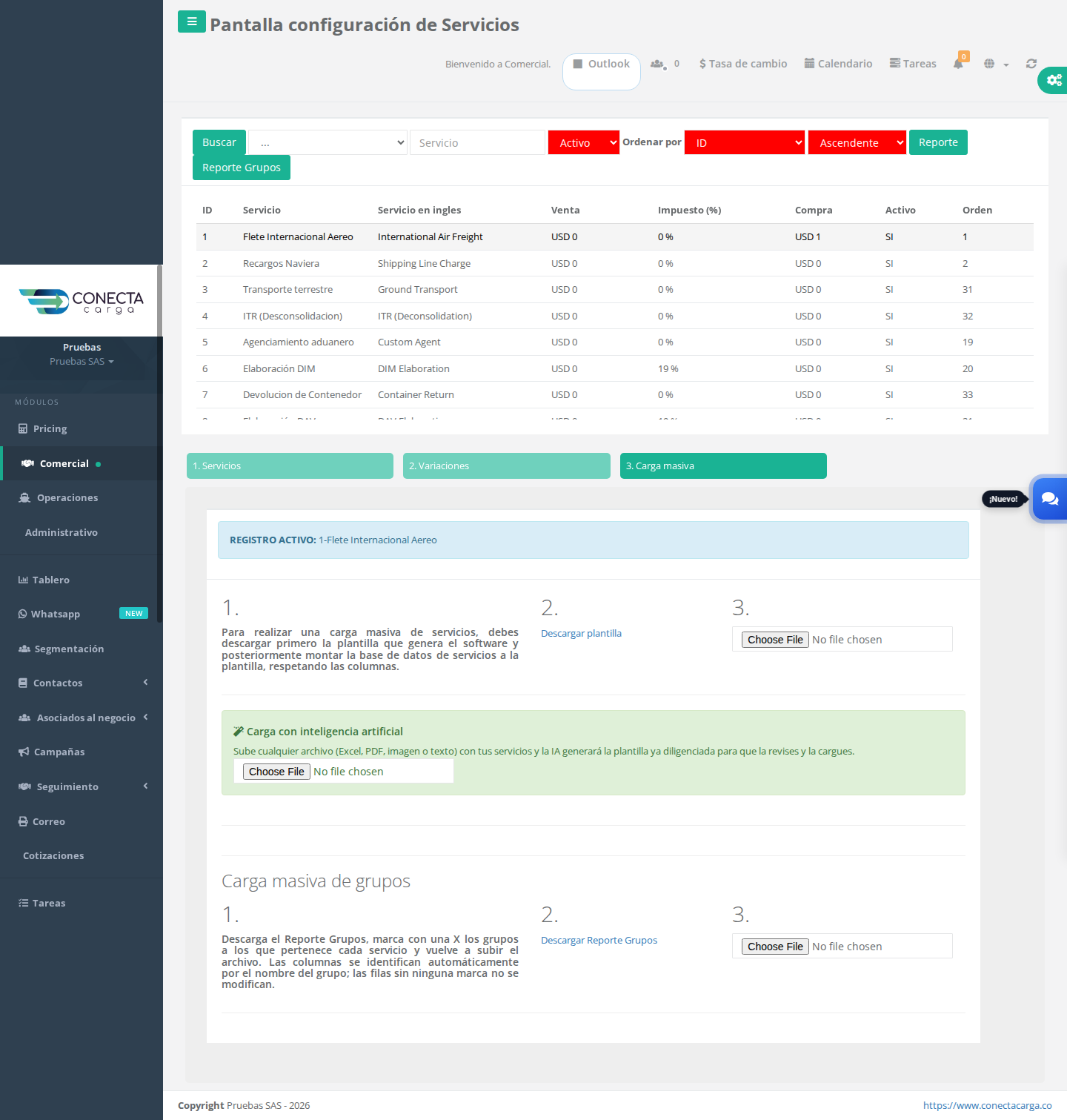The width and height of the screenshot is (1067, 1120).
Task: Click the Reporte button
Action: [x=938, y=142]
